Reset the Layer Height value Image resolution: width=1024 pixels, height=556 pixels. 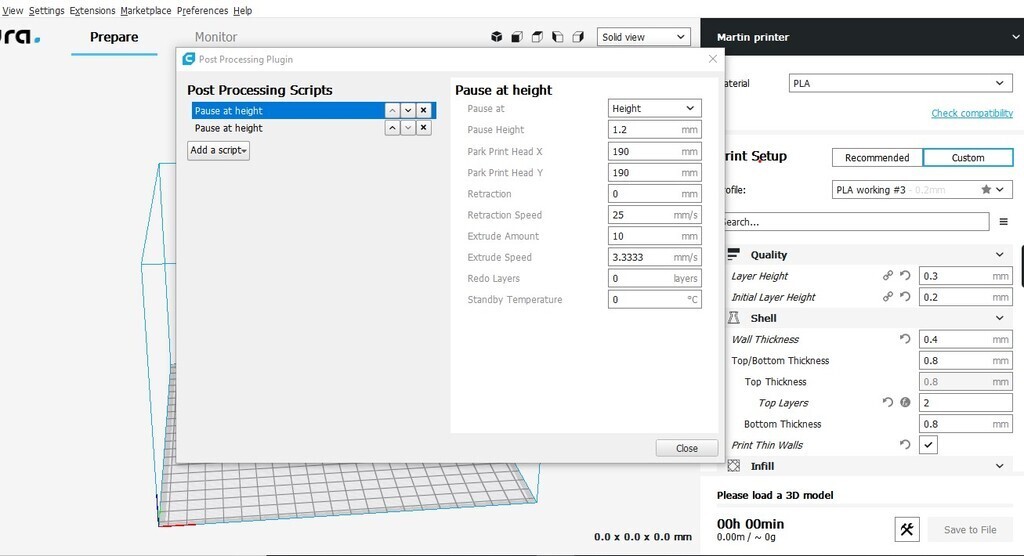click(x=904, y=276)
